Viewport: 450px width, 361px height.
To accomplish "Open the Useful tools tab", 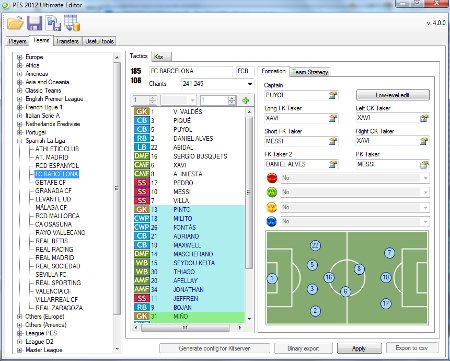I will (99, 41).
